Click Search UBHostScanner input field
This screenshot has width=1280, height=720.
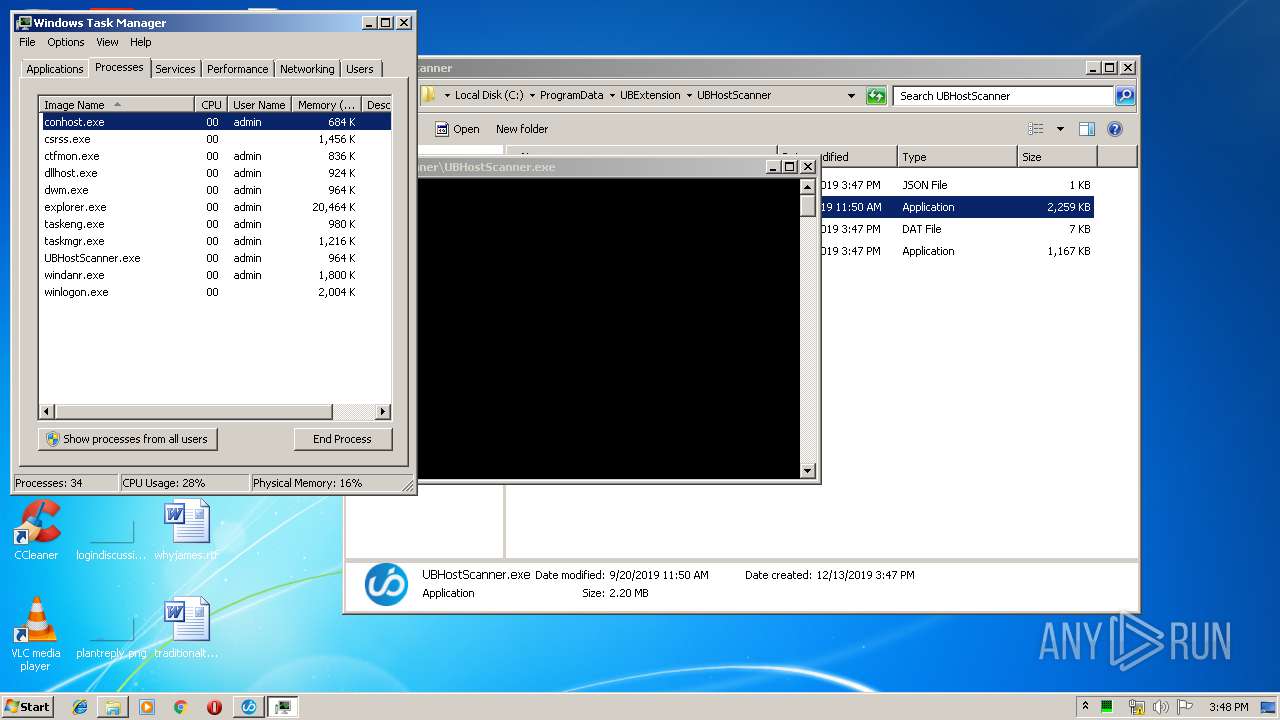coord(1003,96)
